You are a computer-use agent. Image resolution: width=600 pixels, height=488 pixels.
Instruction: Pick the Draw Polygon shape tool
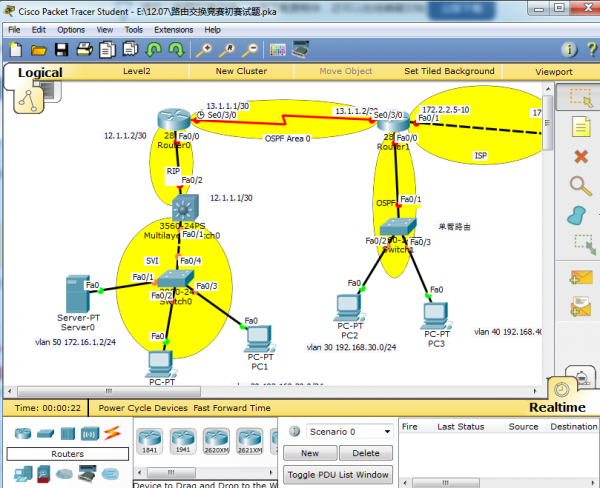point(580,215)
